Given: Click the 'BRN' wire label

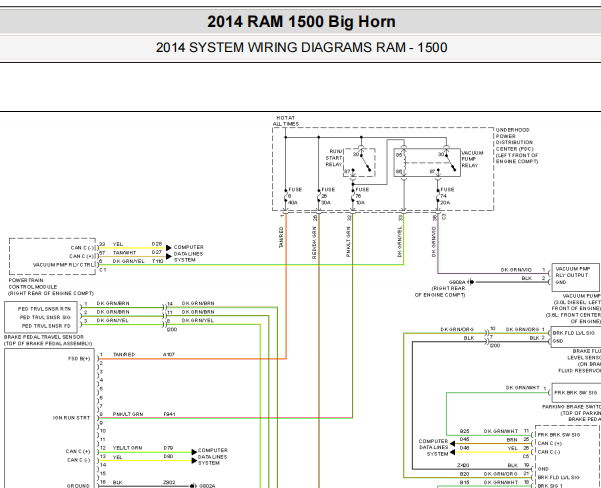Looking at the screenshot, I should (x=512, y=440).
